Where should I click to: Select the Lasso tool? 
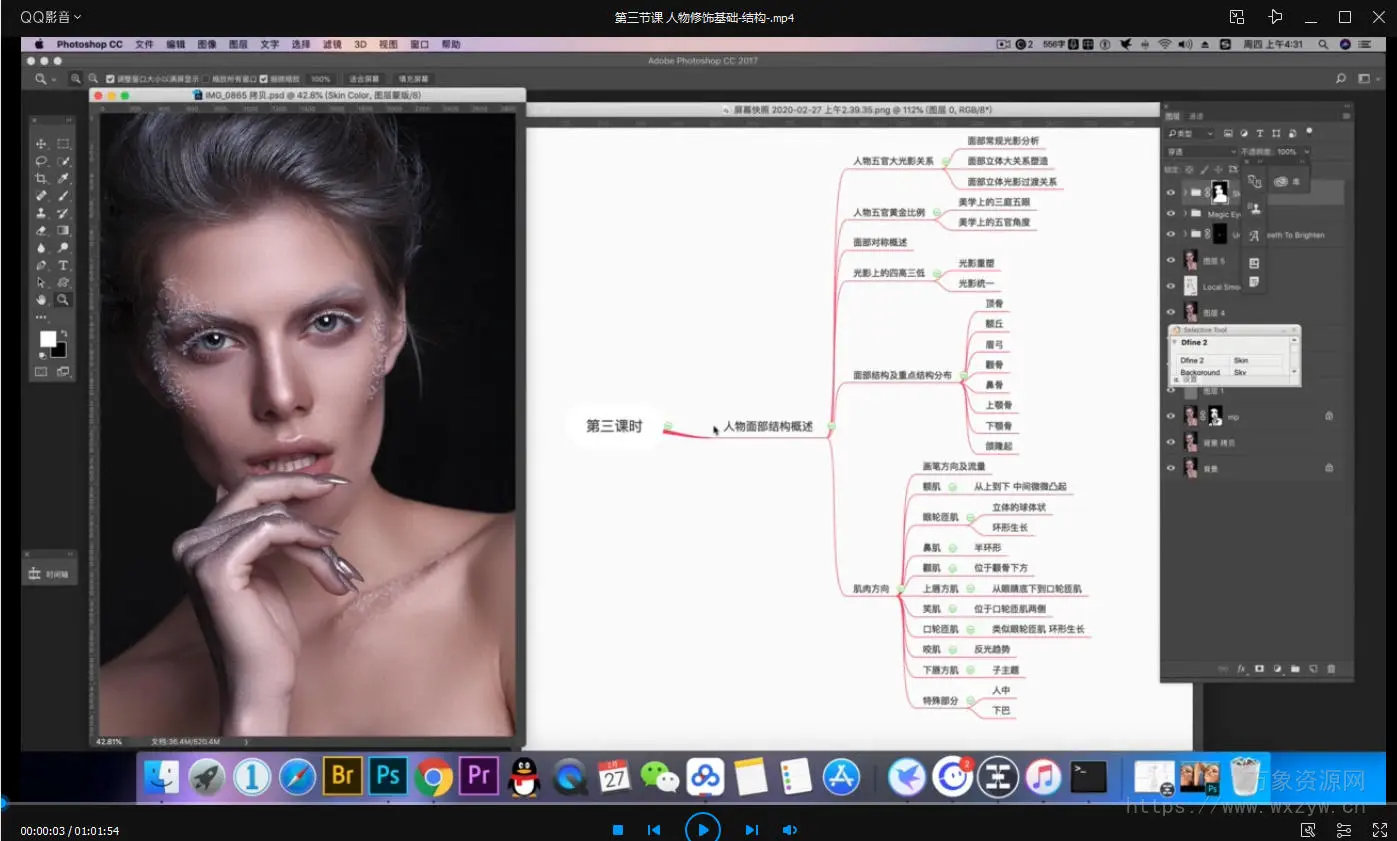point(41,162)
